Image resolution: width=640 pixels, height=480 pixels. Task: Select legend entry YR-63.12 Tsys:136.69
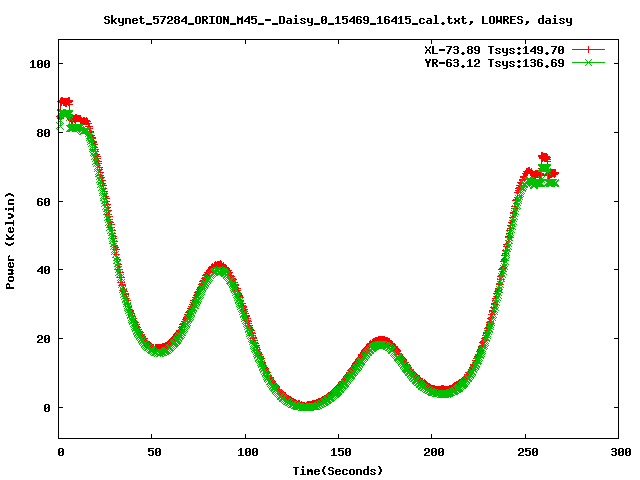[x=494, y=63]
